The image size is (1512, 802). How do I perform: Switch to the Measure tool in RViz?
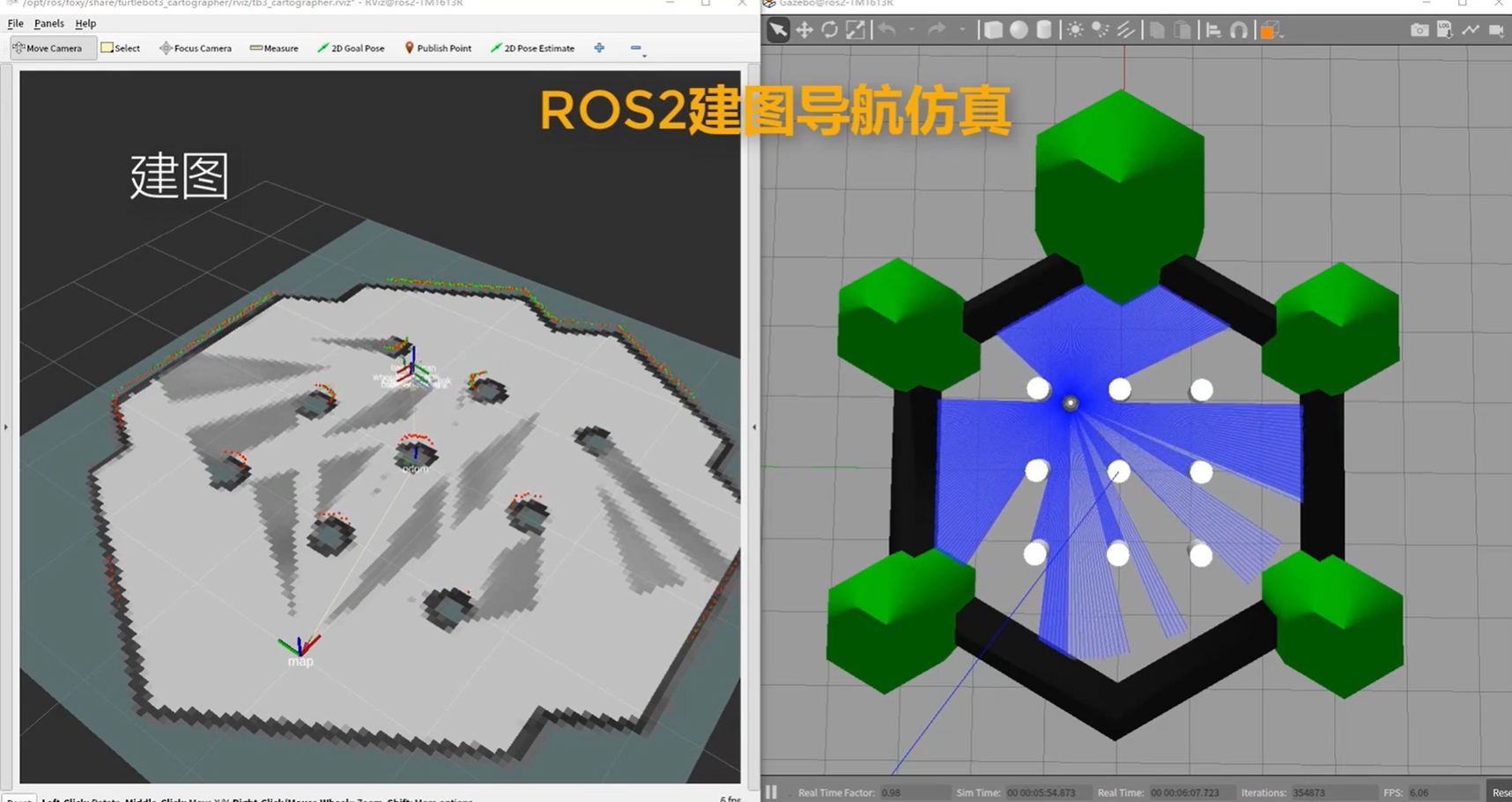[x=274, y=48]
